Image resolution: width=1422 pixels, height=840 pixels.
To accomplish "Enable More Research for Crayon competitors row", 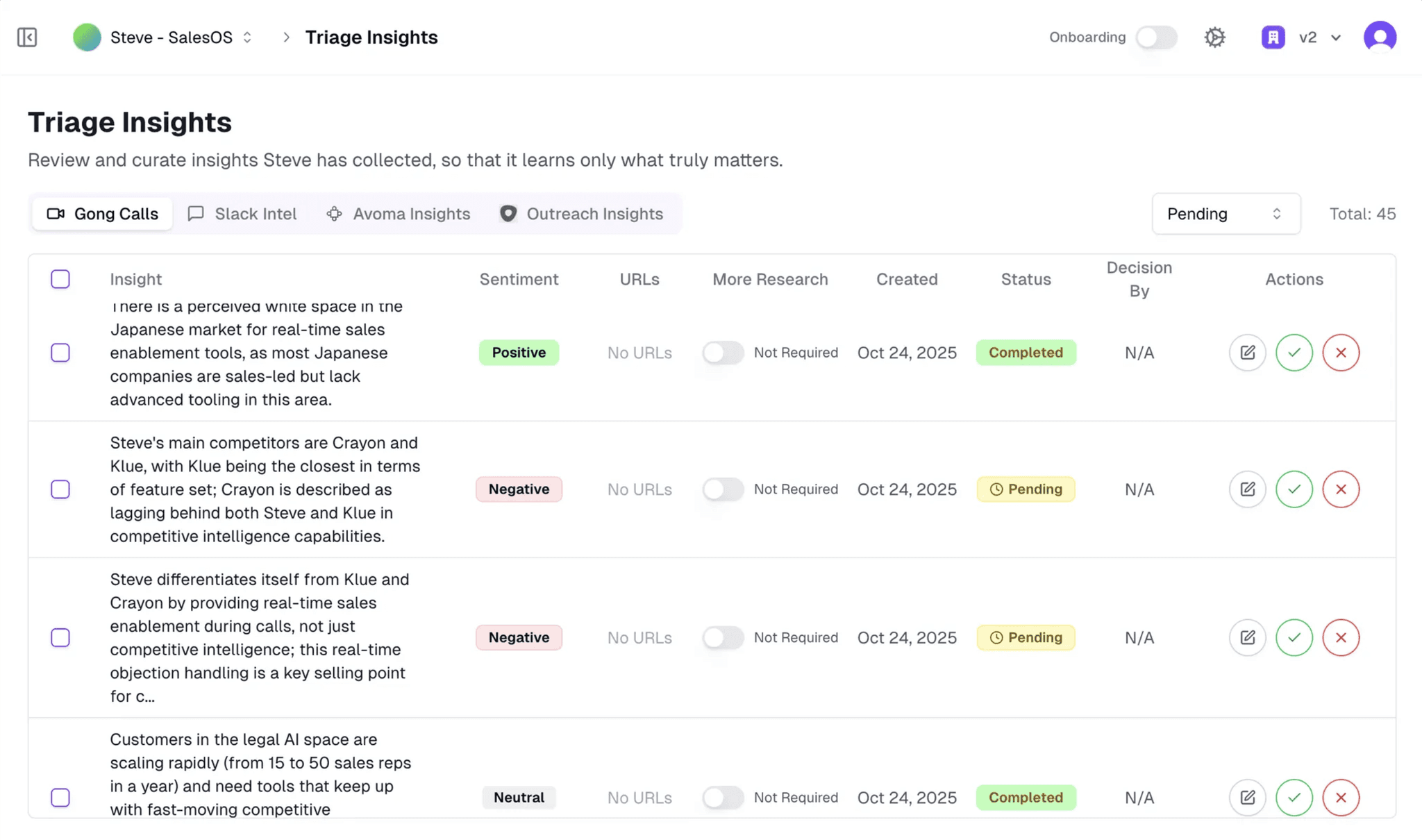I will point(722,489).
